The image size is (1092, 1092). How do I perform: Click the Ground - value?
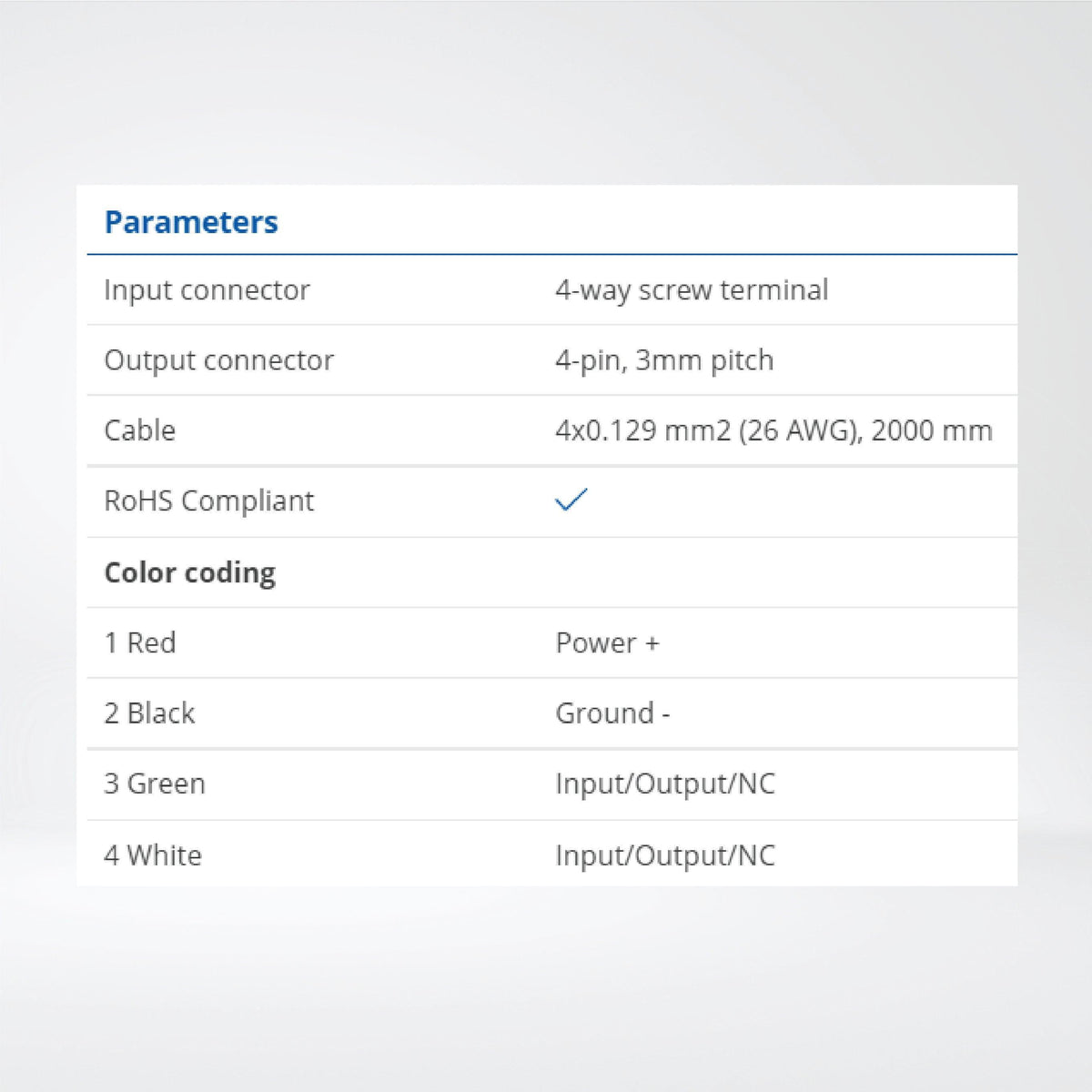[x=612, y=713]
